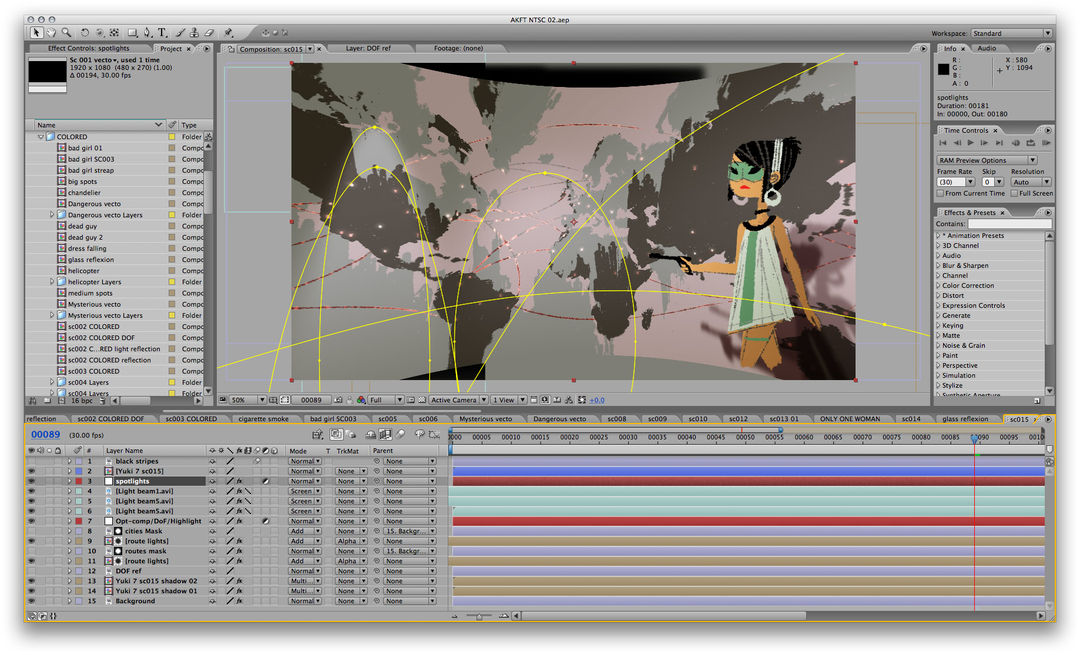The height and width of the screenshot is (655, 1080).
Task: Select the Clone Stamp tool
Action: click(x=195, y=33)
